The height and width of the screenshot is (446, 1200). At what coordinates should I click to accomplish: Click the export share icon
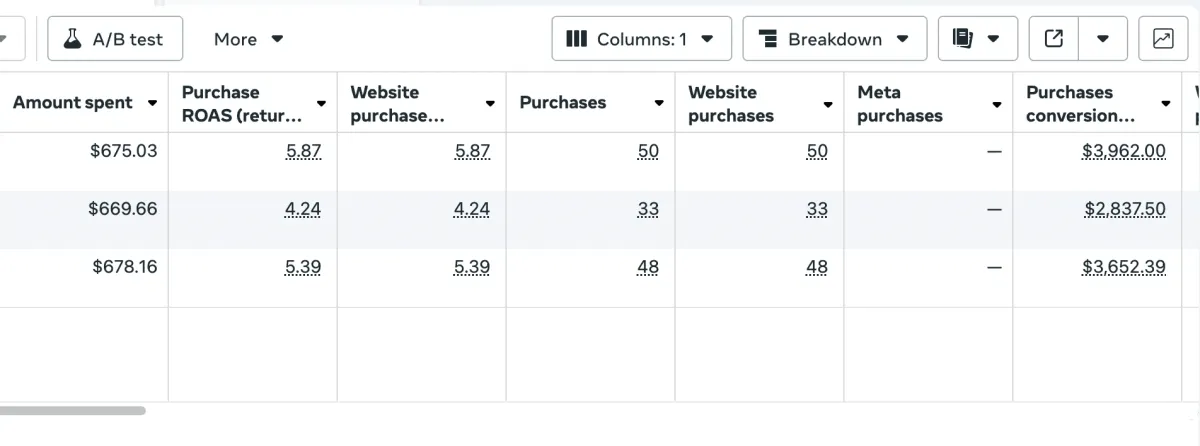pyautogui.click(x=1053, y=39)
